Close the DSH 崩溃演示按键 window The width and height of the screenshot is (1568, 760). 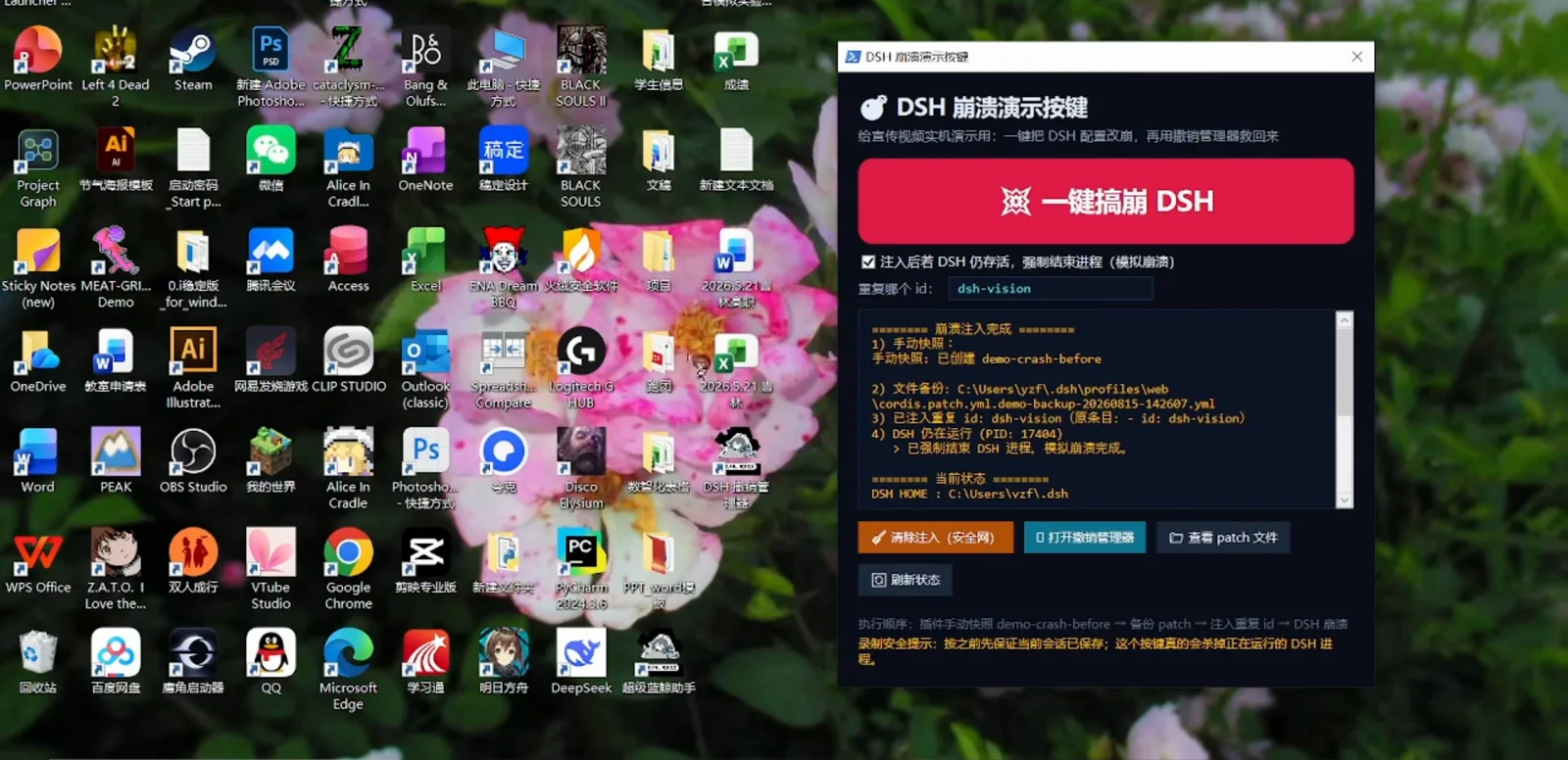(x=1357, y=57)
